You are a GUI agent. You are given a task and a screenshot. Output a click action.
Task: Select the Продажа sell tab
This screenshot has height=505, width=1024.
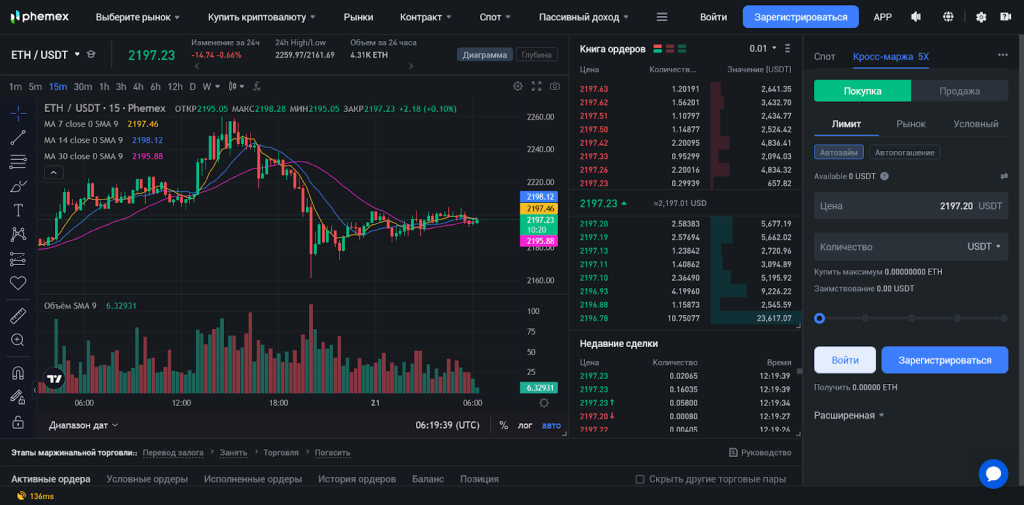click(x=959, y=91)
